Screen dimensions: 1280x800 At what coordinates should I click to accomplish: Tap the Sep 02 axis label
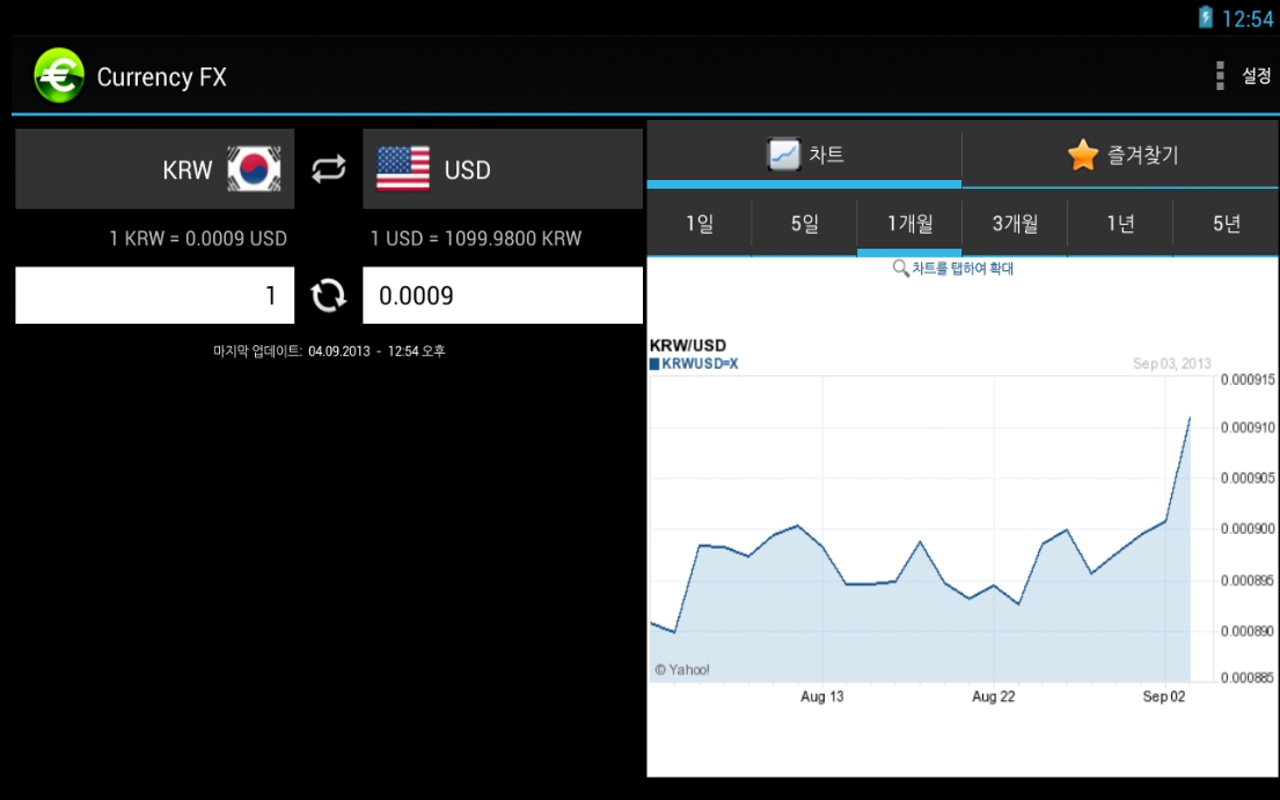coord(1164,696)
